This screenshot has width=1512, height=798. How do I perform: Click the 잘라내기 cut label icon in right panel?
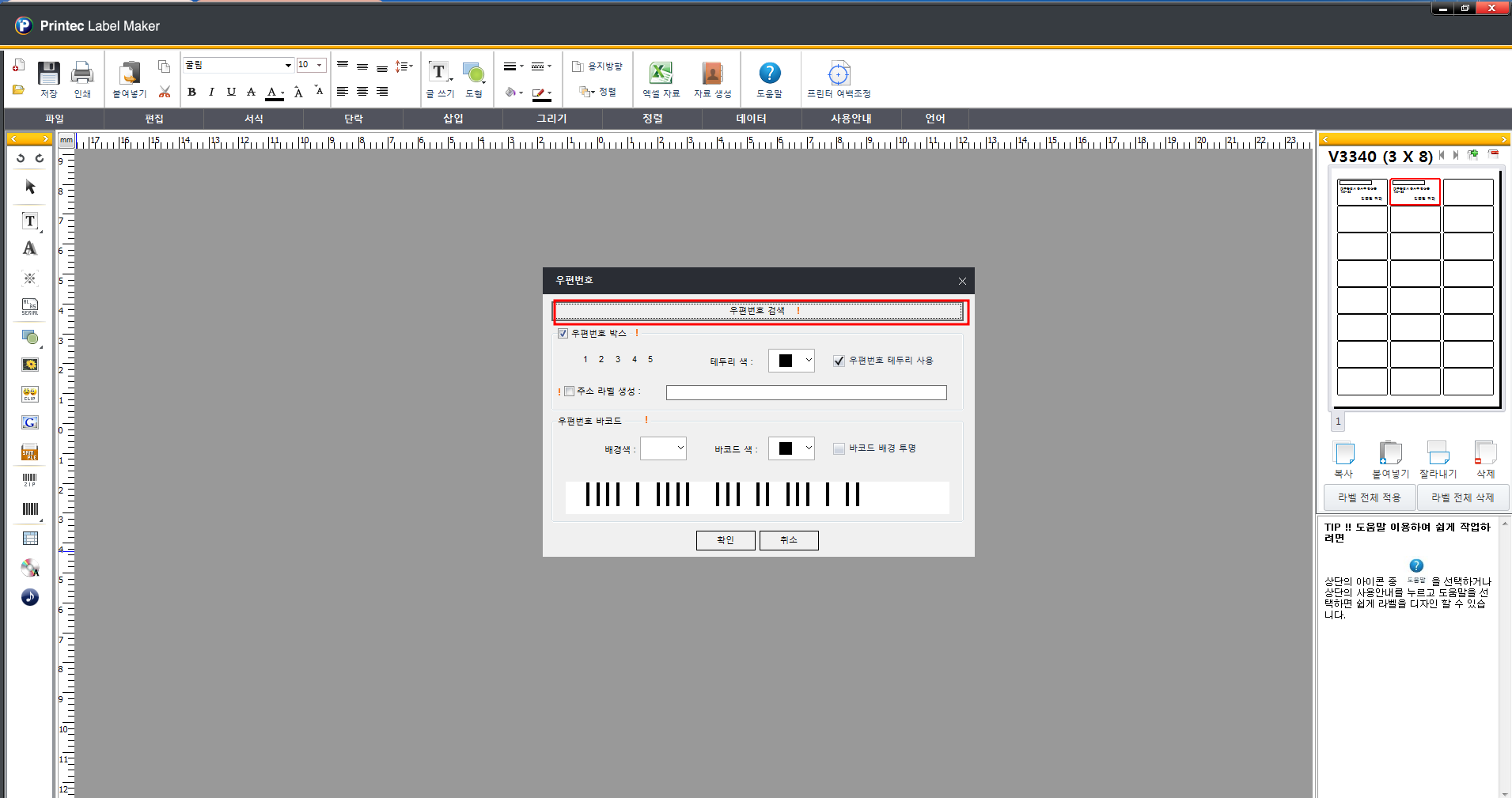1438,453
